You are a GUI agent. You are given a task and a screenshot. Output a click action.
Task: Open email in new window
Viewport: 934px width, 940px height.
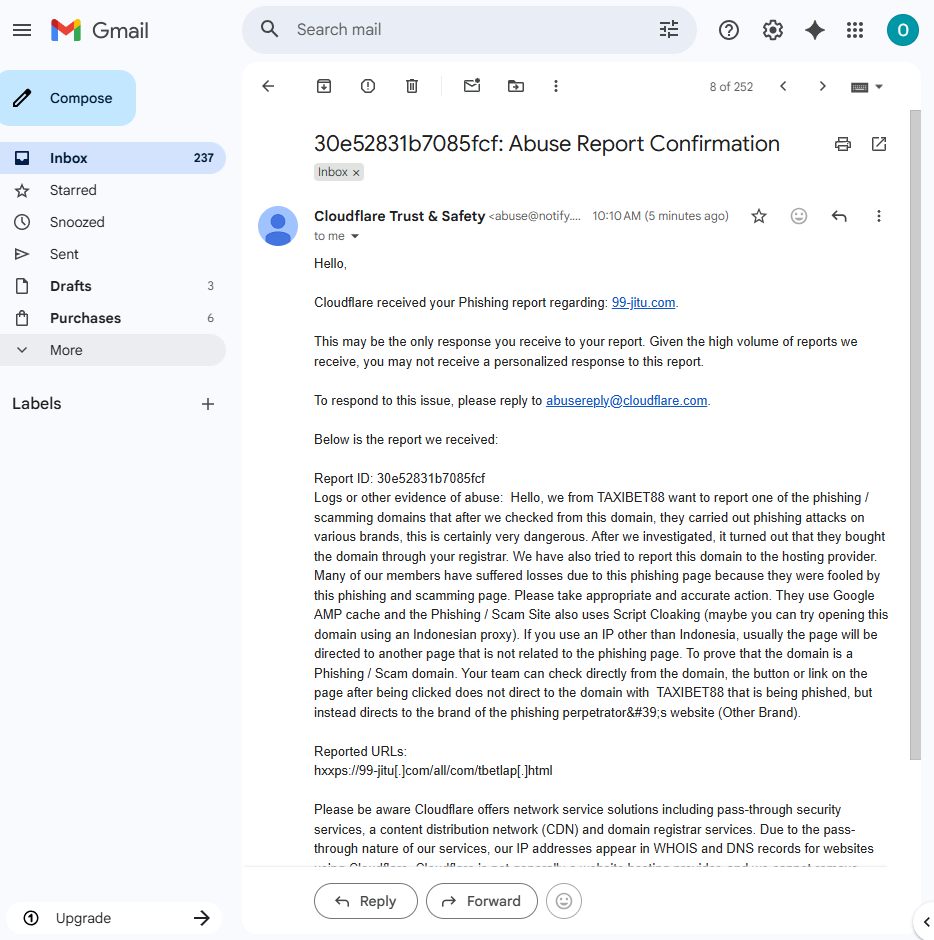[x=879, y=144]
